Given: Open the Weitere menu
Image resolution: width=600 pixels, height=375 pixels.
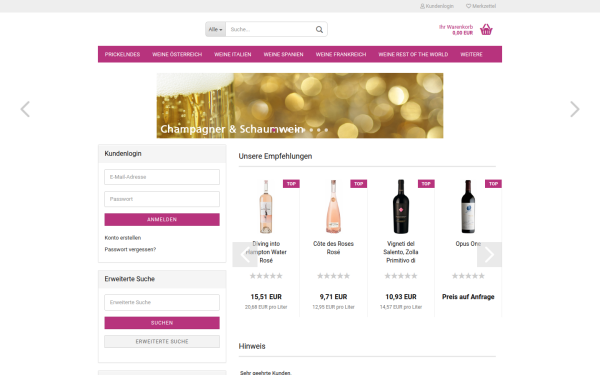Looking at the screenshot, I should (x=471, y=54).
